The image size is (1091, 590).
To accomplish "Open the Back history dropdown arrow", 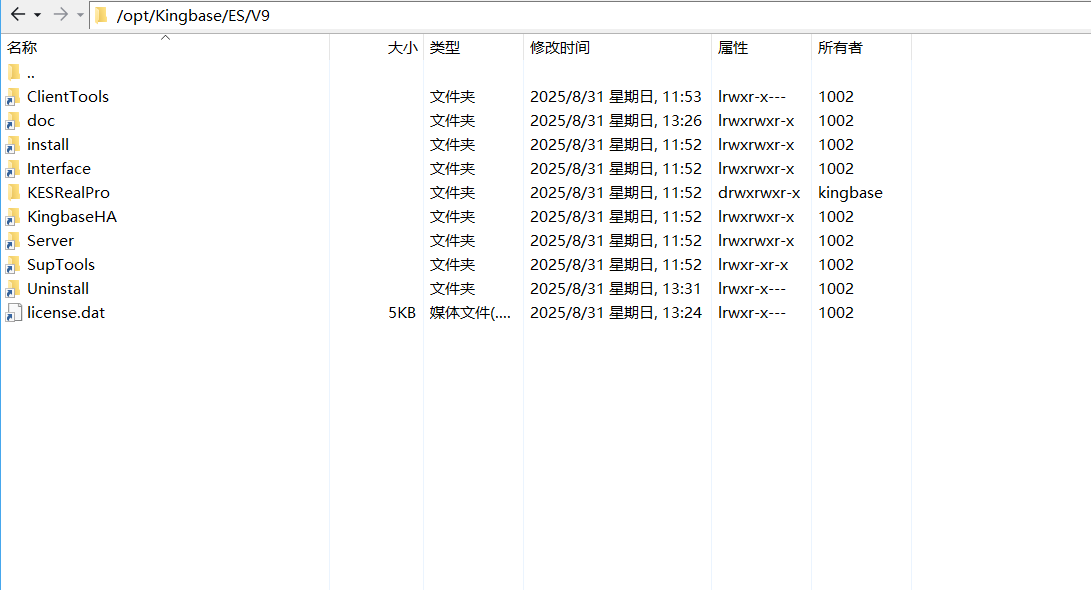I will [x=38, y=15].
